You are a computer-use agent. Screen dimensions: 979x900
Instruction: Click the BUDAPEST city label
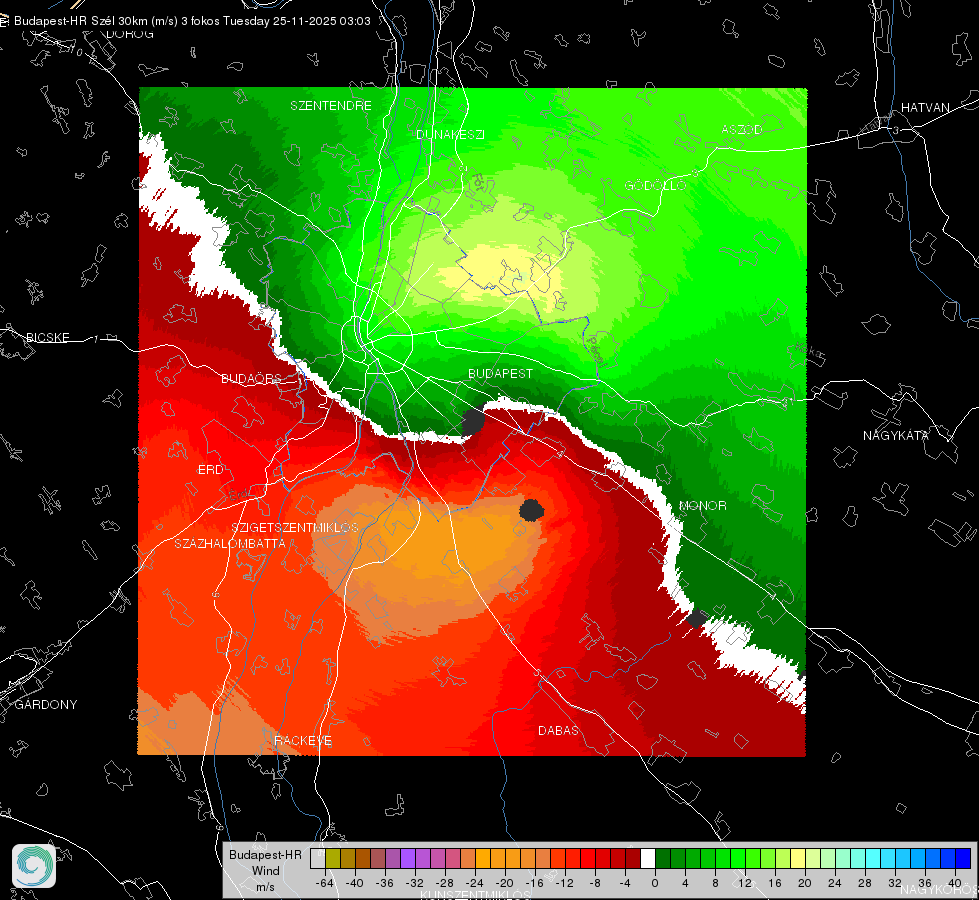pos(501,373)
